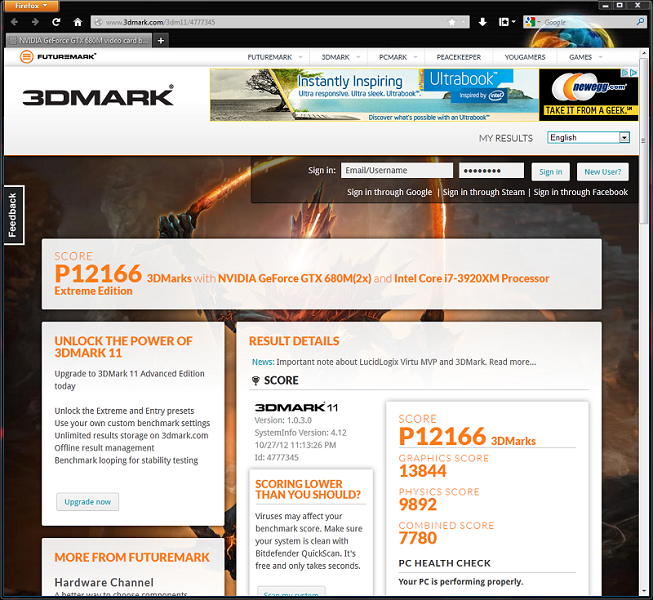Click the Combined Score value 7780

418,538
